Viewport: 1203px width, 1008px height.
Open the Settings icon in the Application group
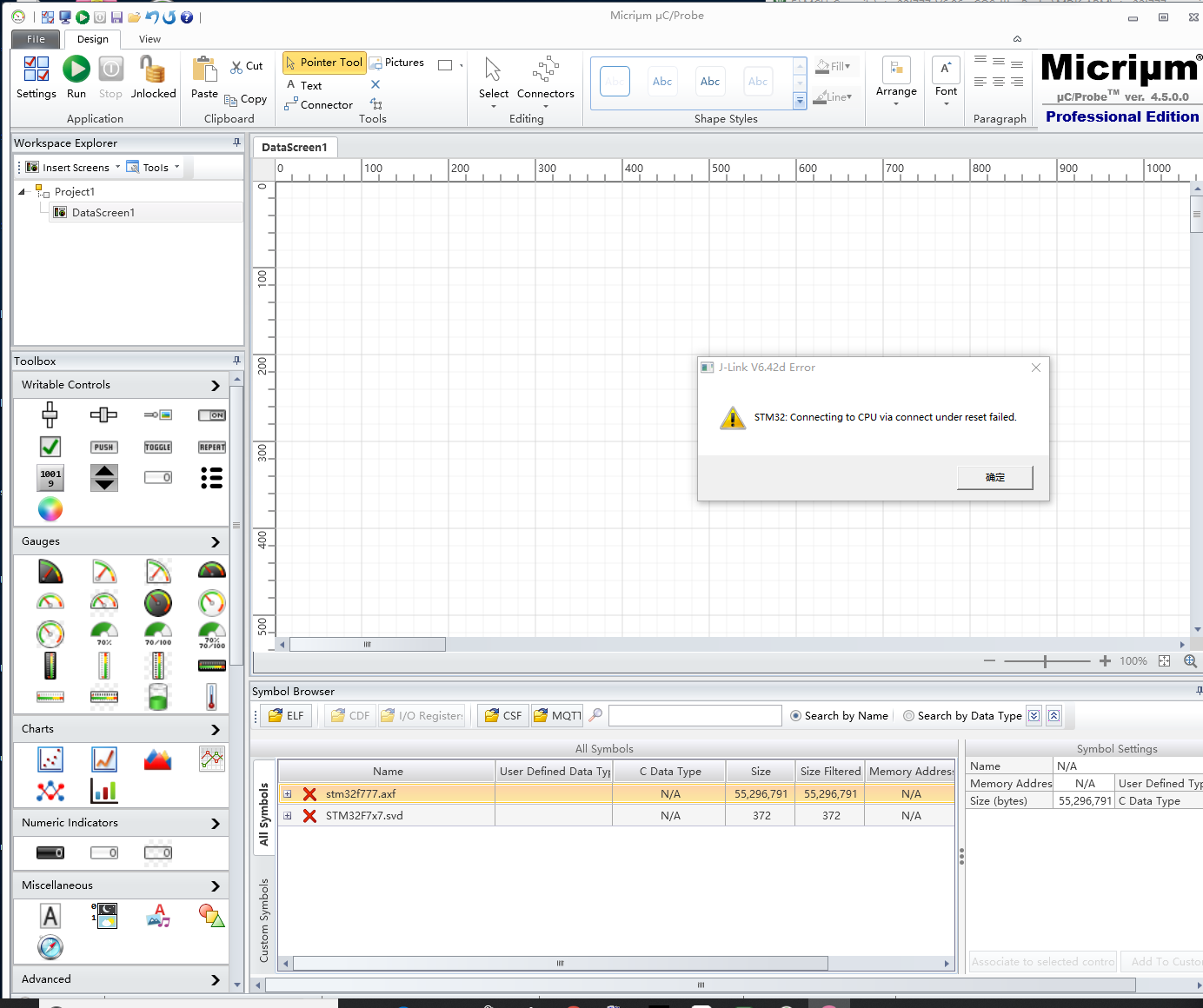point(37,77)
